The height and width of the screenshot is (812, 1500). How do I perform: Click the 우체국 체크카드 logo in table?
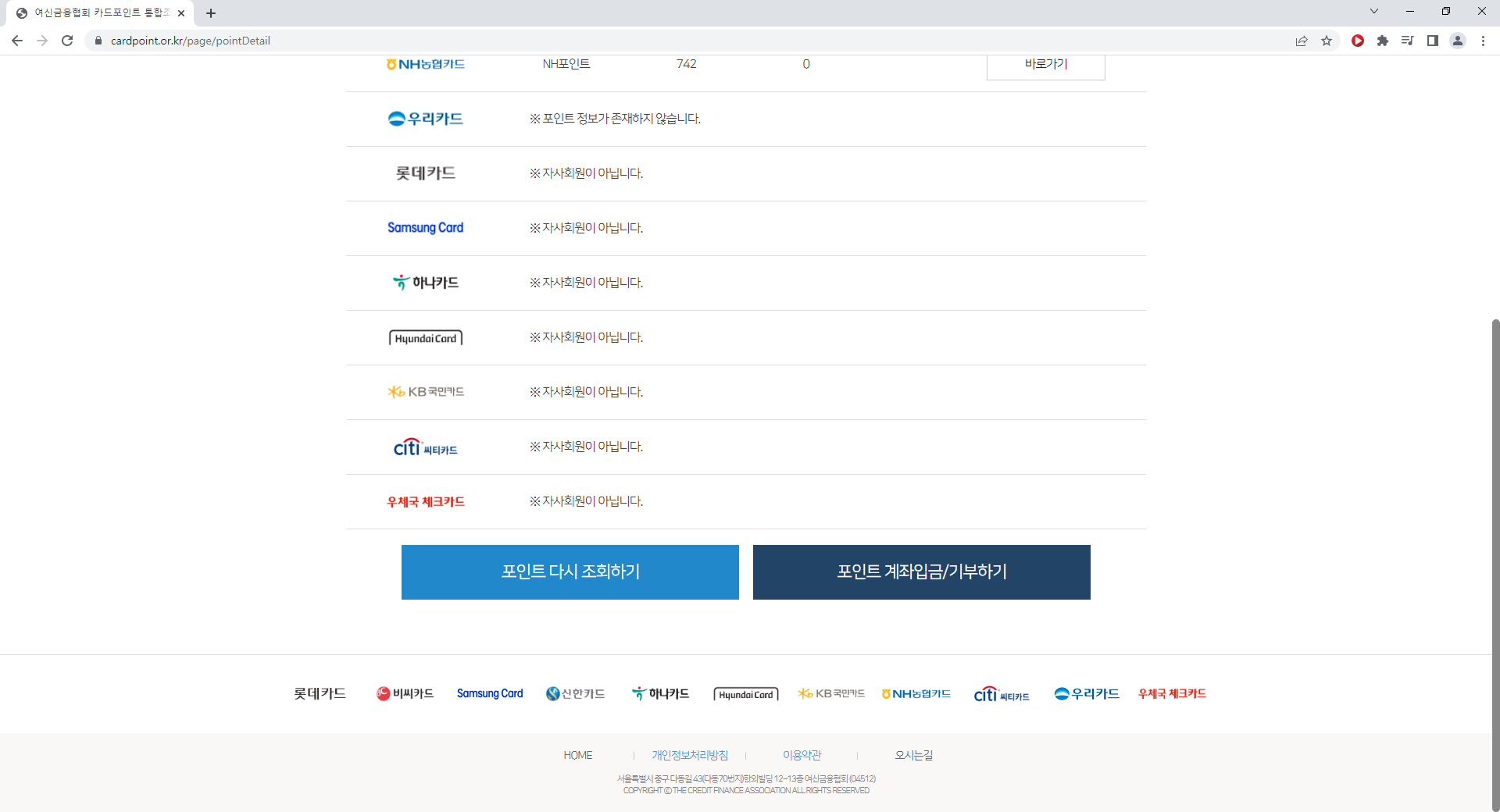426,502
